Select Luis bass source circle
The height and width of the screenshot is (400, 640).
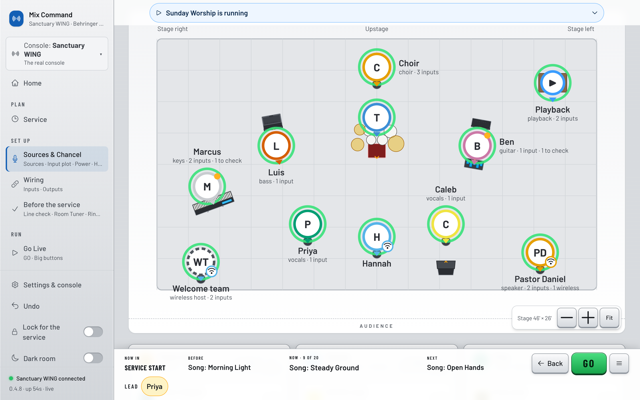point(276,146)
